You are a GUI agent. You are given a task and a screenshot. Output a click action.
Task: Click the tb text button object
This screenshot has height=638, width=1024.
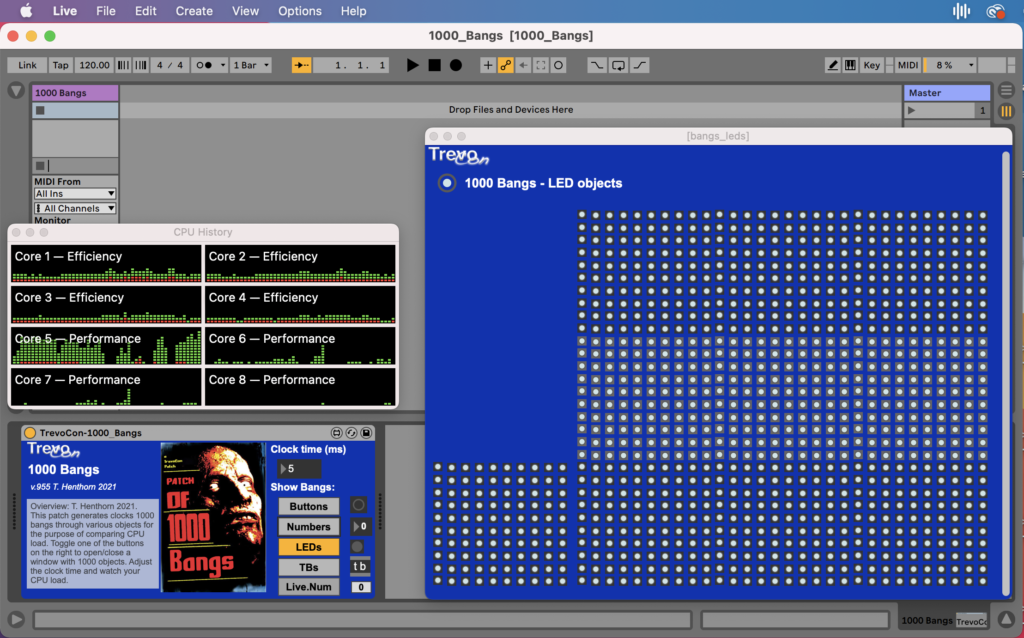[x=360, y=566]
